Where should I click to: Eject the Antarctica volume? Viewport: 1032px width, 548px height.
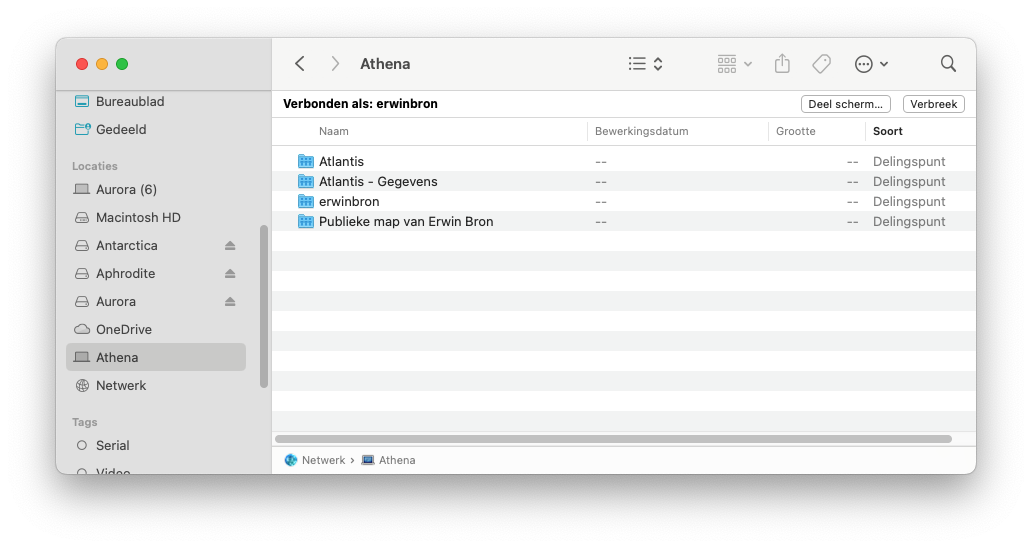[230, 246]
